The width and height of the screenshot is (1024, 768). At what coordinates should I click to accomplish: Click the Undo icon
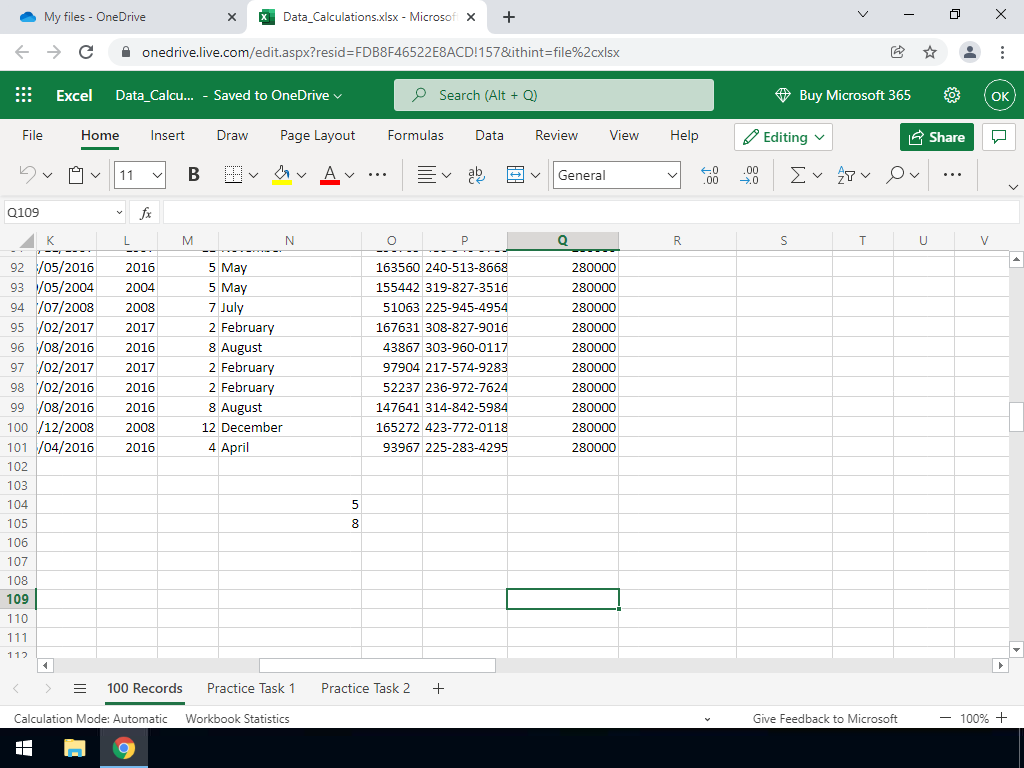pos(27,175)
